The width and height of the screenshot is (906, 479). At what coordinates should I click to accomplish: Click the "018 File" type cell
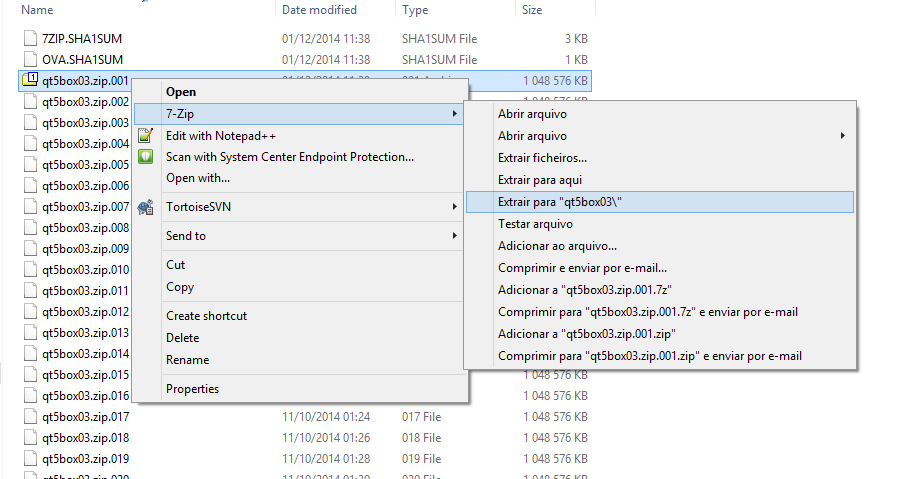(421, 437)
